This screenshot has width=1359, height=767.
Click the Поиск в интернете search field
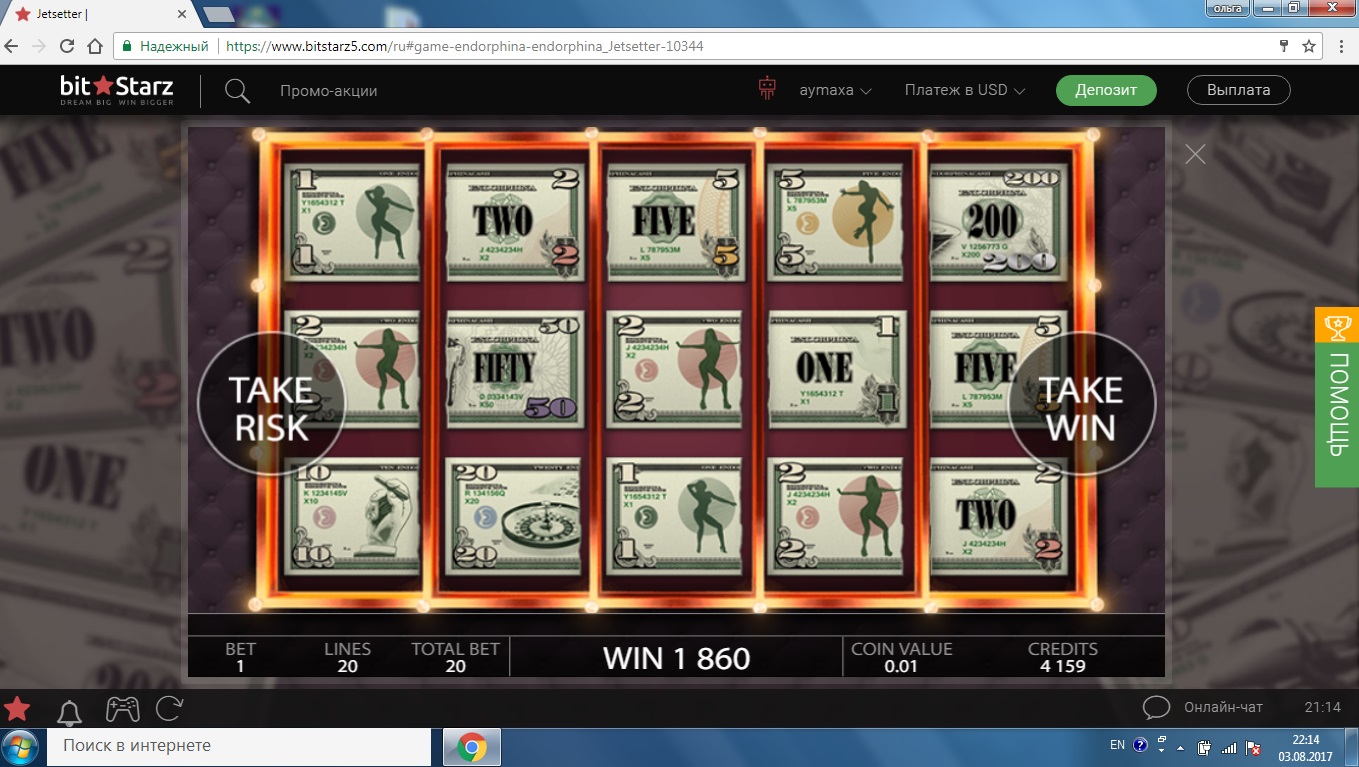coord(239,746)
